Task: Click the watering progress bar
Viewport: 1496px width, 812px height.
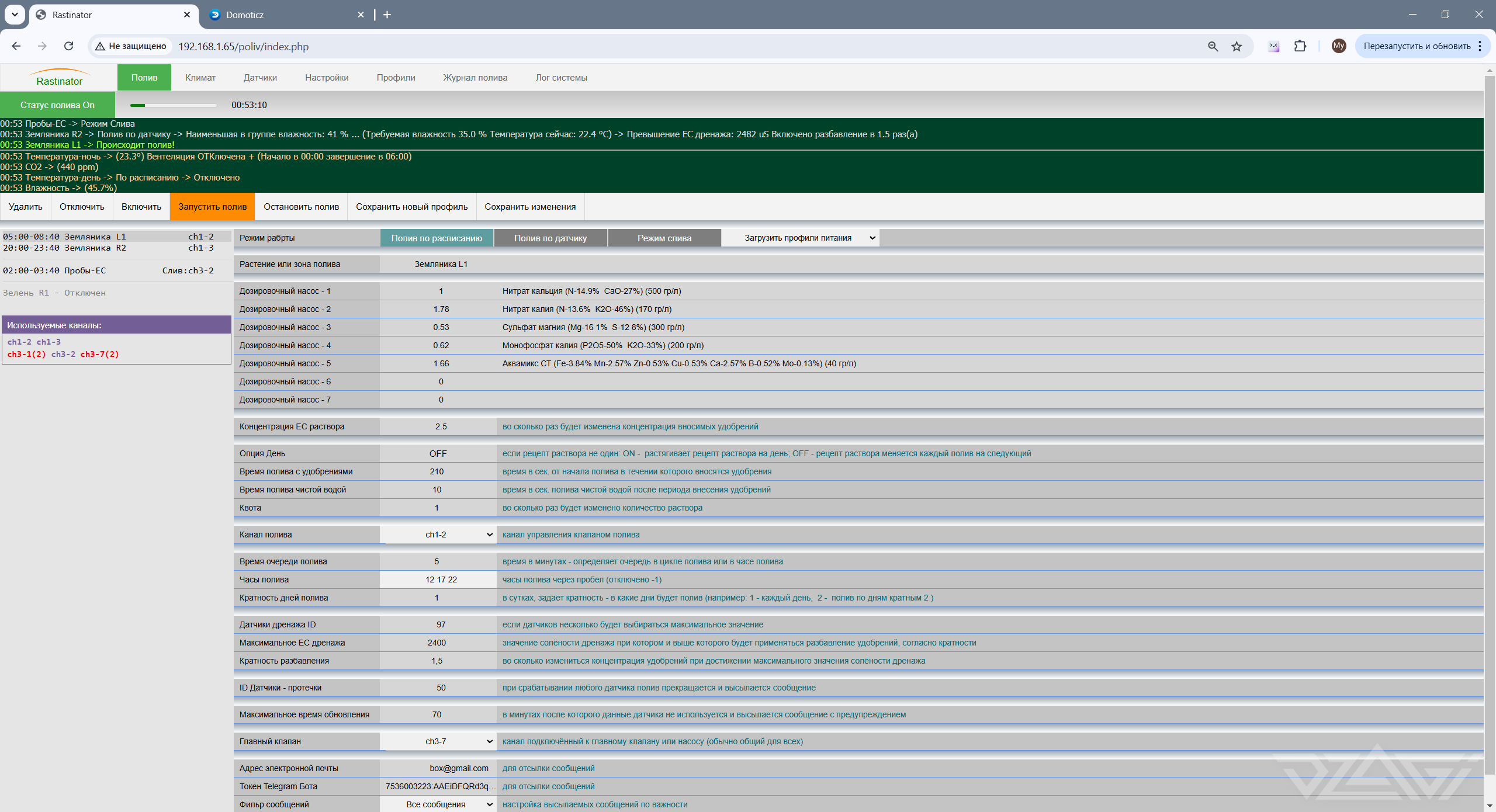Action: 174,105
